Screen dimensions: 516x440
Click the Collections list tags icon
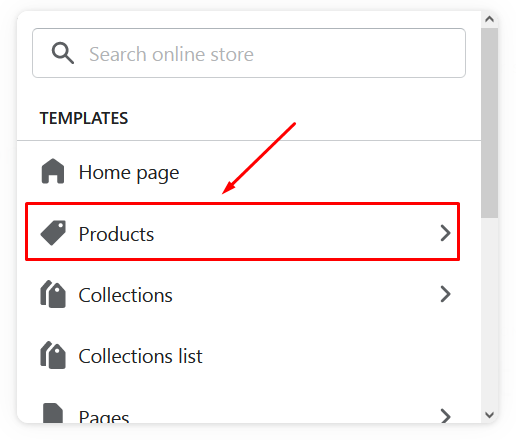click(53, 355)
